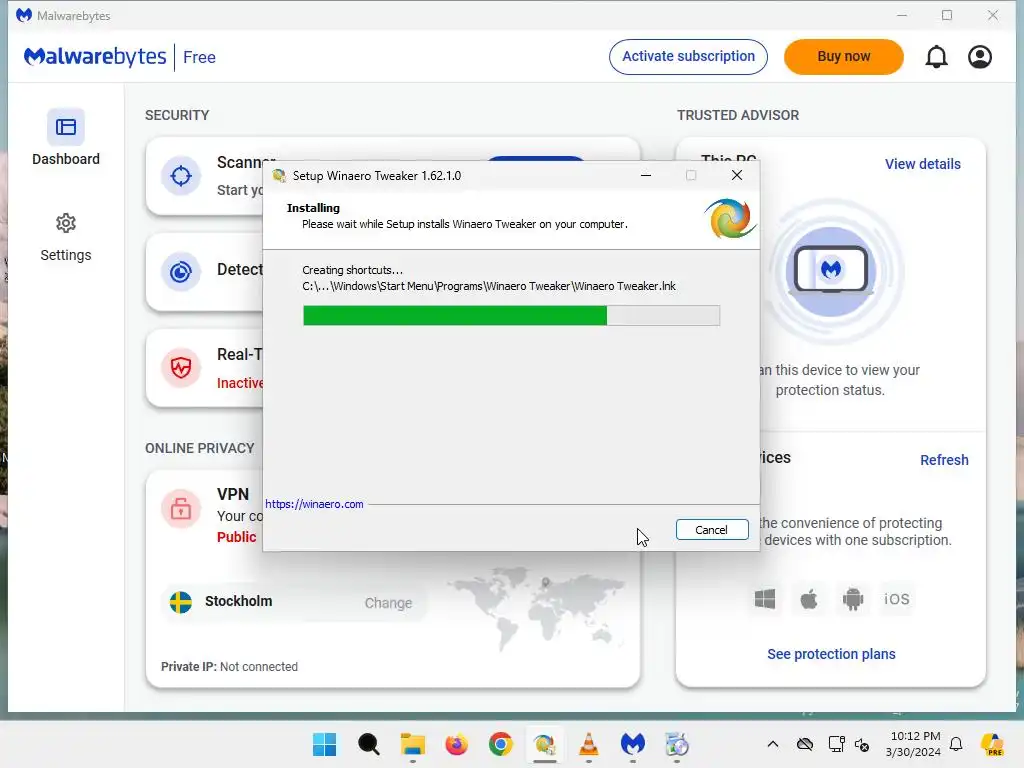Cancel the Winaero Tweaker installation
The width and height of the screenshot is (1024, 768).
[x=712, y=530]
